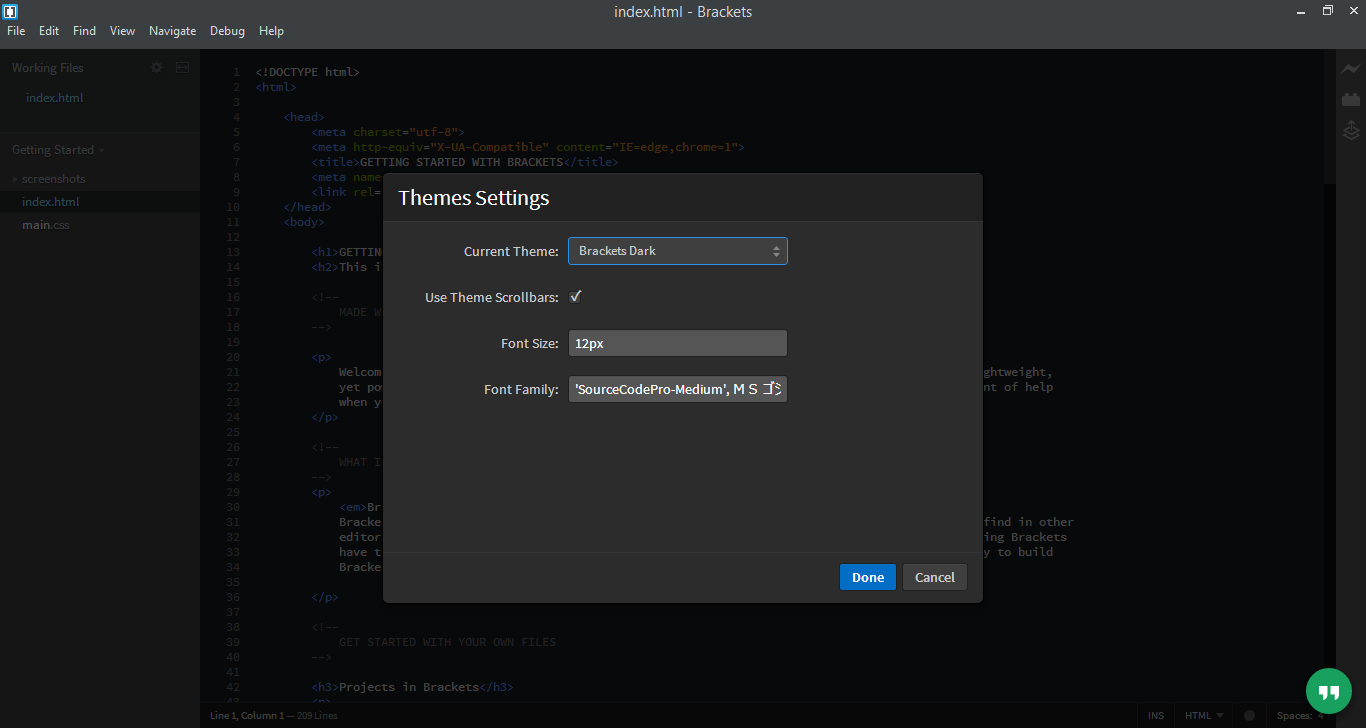1366x728 pixels.
Task: Open the HTML language mode dropdown
Action: [1203, 716]
